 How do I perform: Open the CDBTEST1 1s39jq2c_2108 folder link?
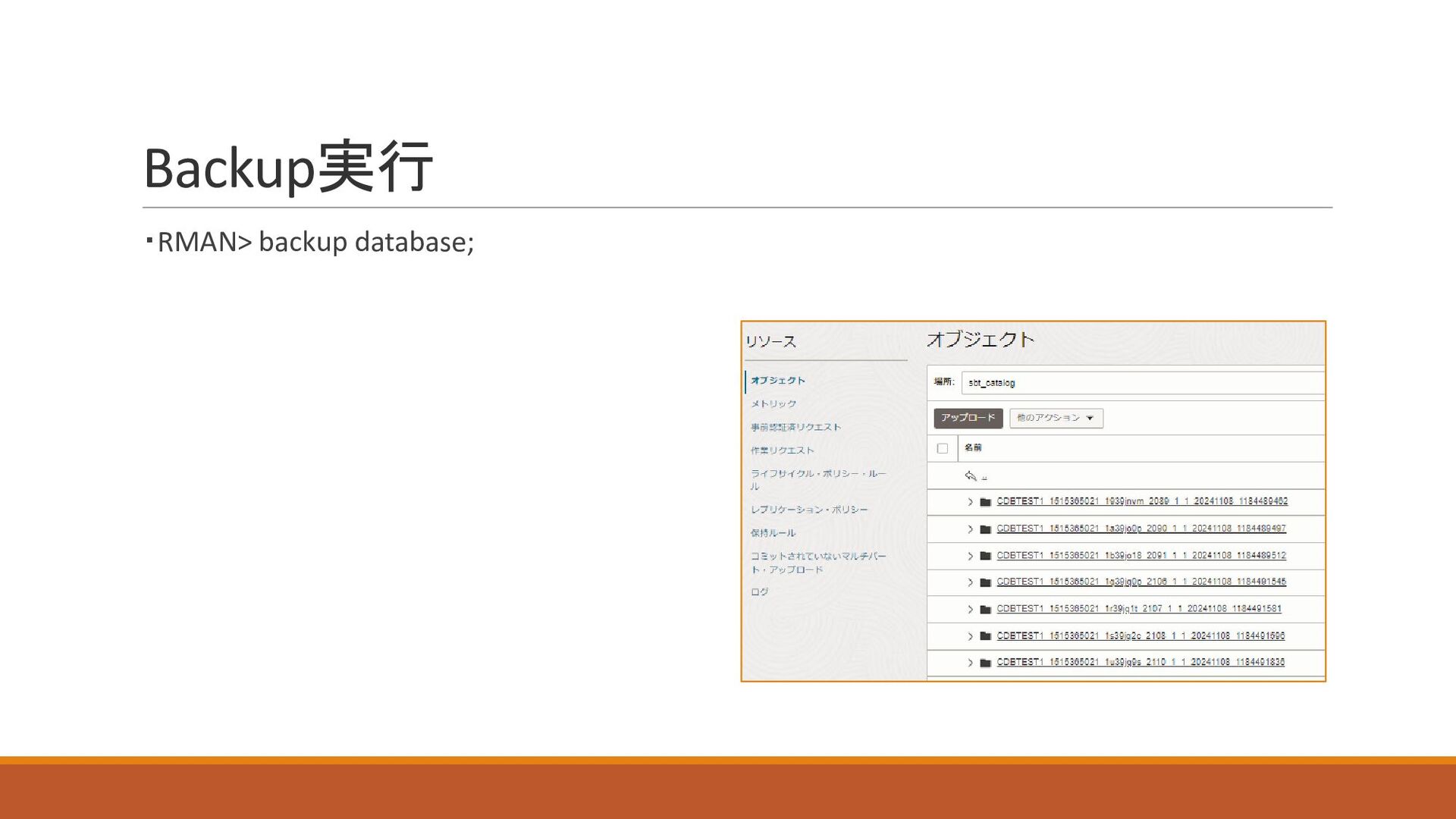(1140, 636)
